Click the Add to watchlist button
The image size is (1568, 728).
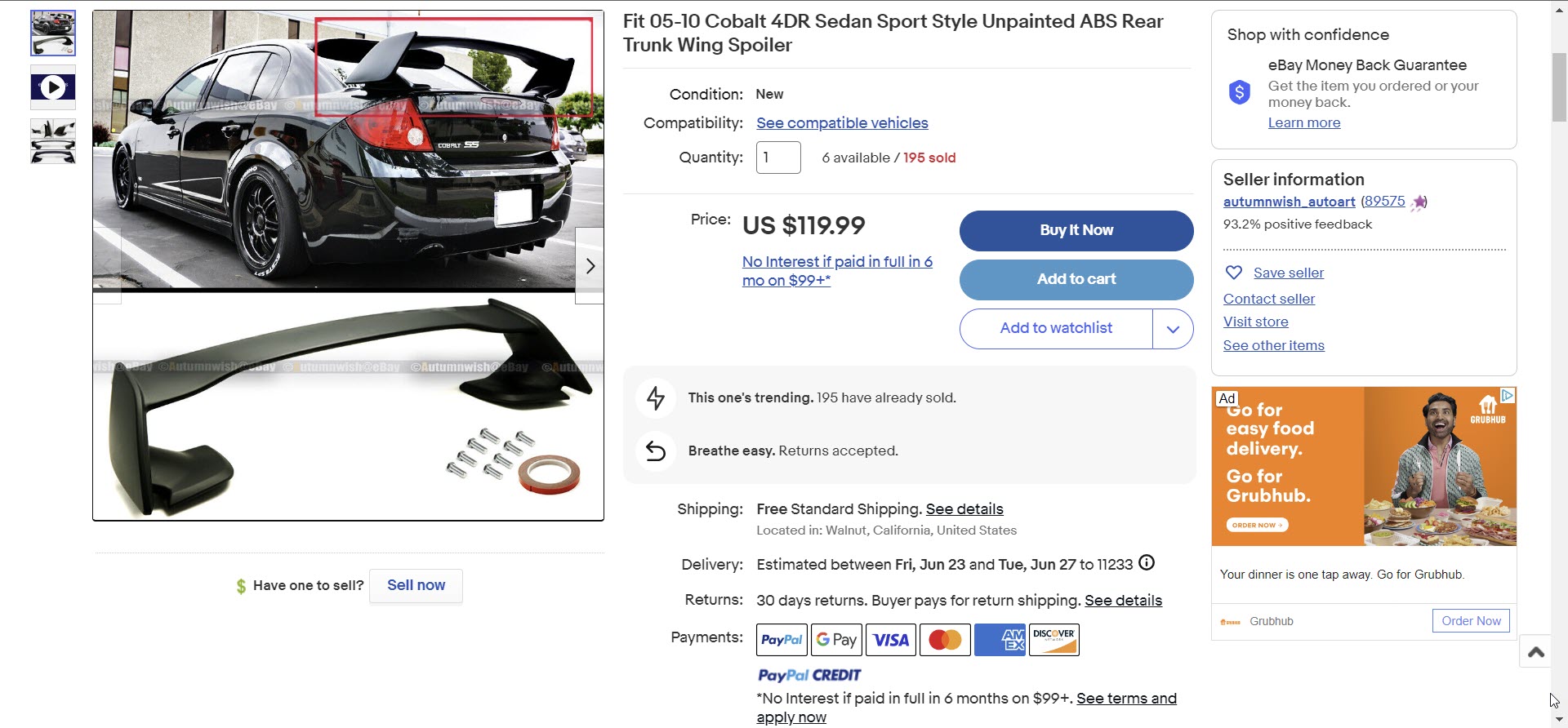coord(1056,328)
